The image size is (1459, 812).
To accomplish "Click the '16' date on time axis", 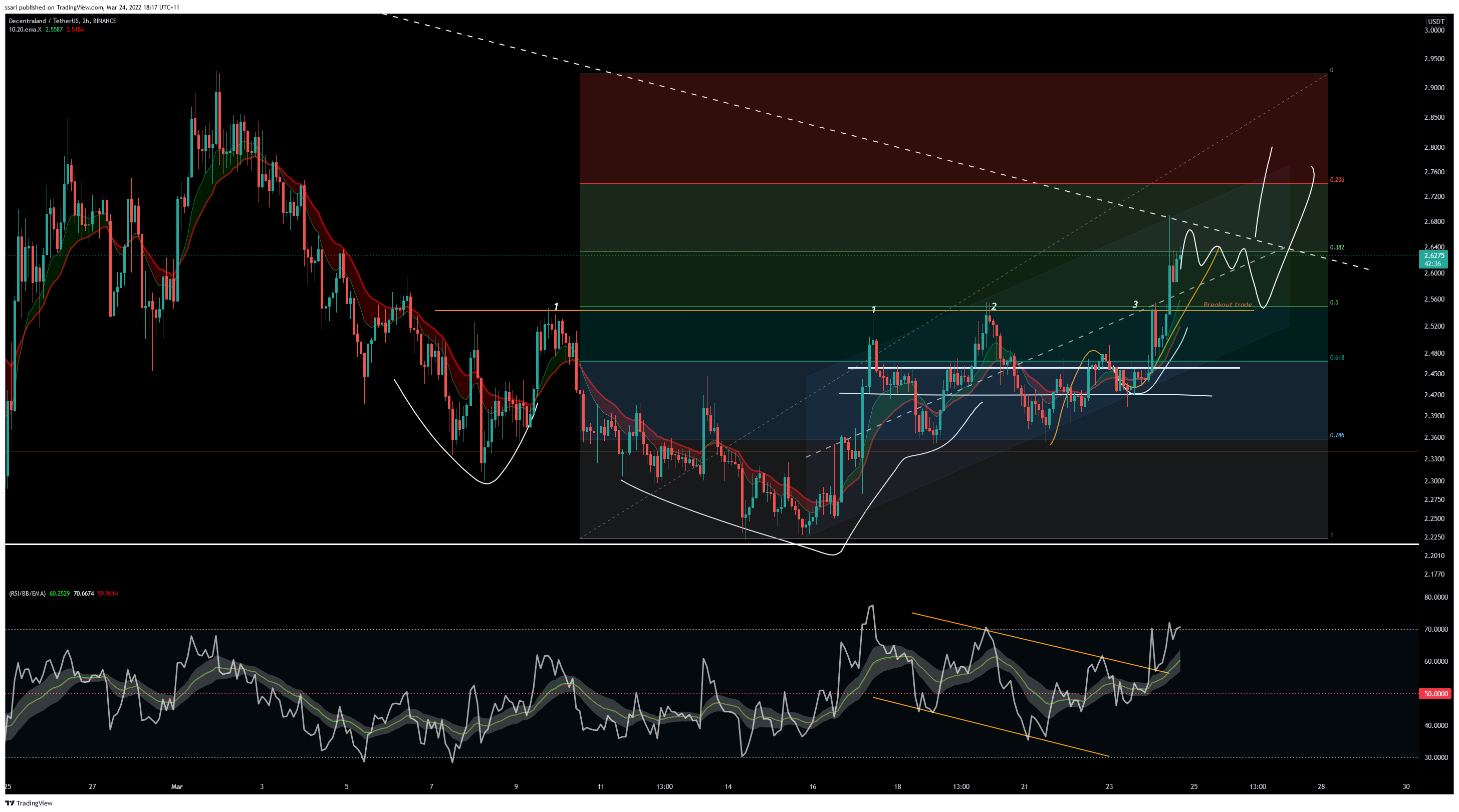I will pyautogui.click(x=813, y=786).
